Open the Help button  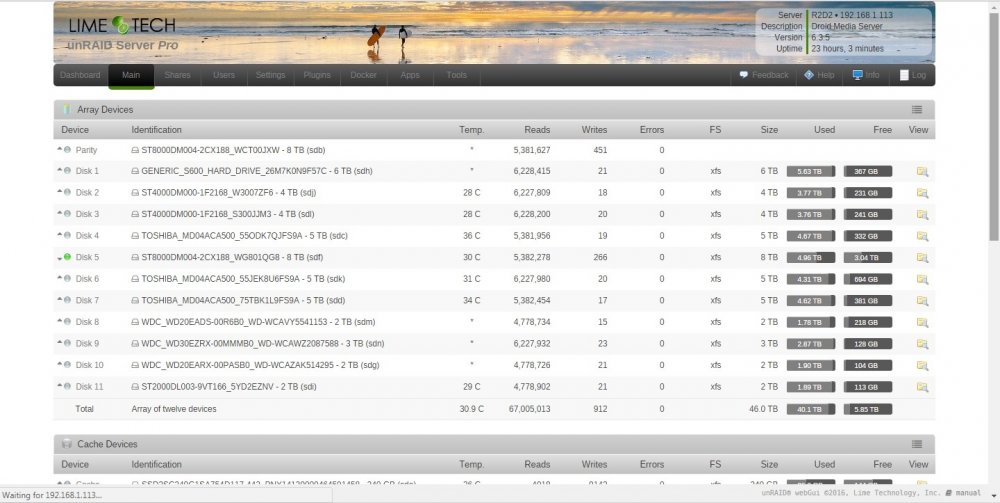(820, 75)
